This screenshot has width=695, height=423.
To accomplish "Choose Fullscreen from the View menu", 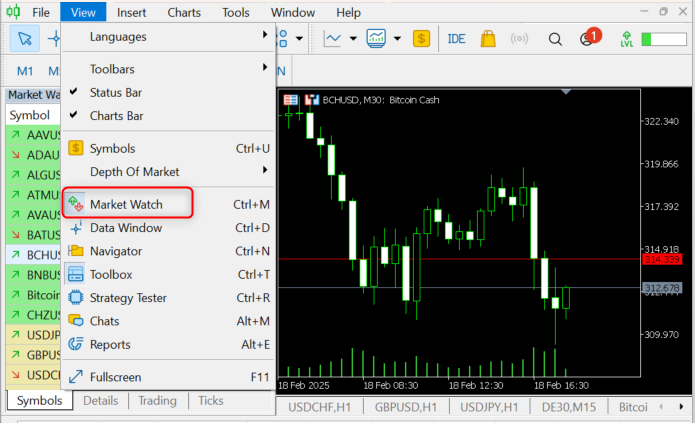I will [168, 377].
